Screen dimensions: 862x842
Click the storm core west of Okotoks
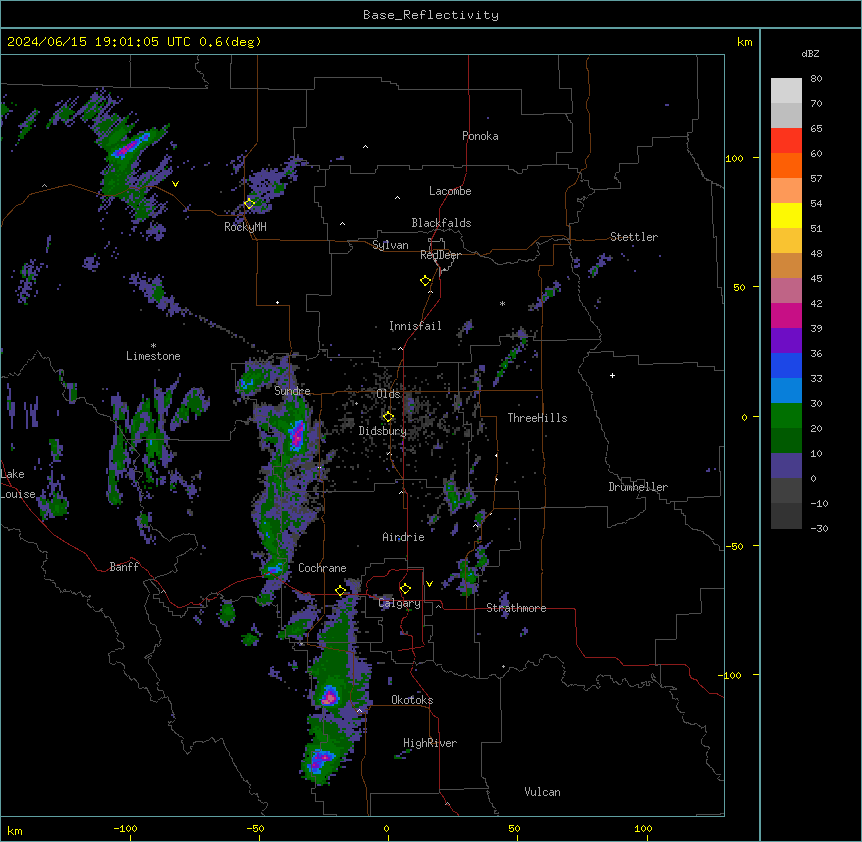click(329, 697)
